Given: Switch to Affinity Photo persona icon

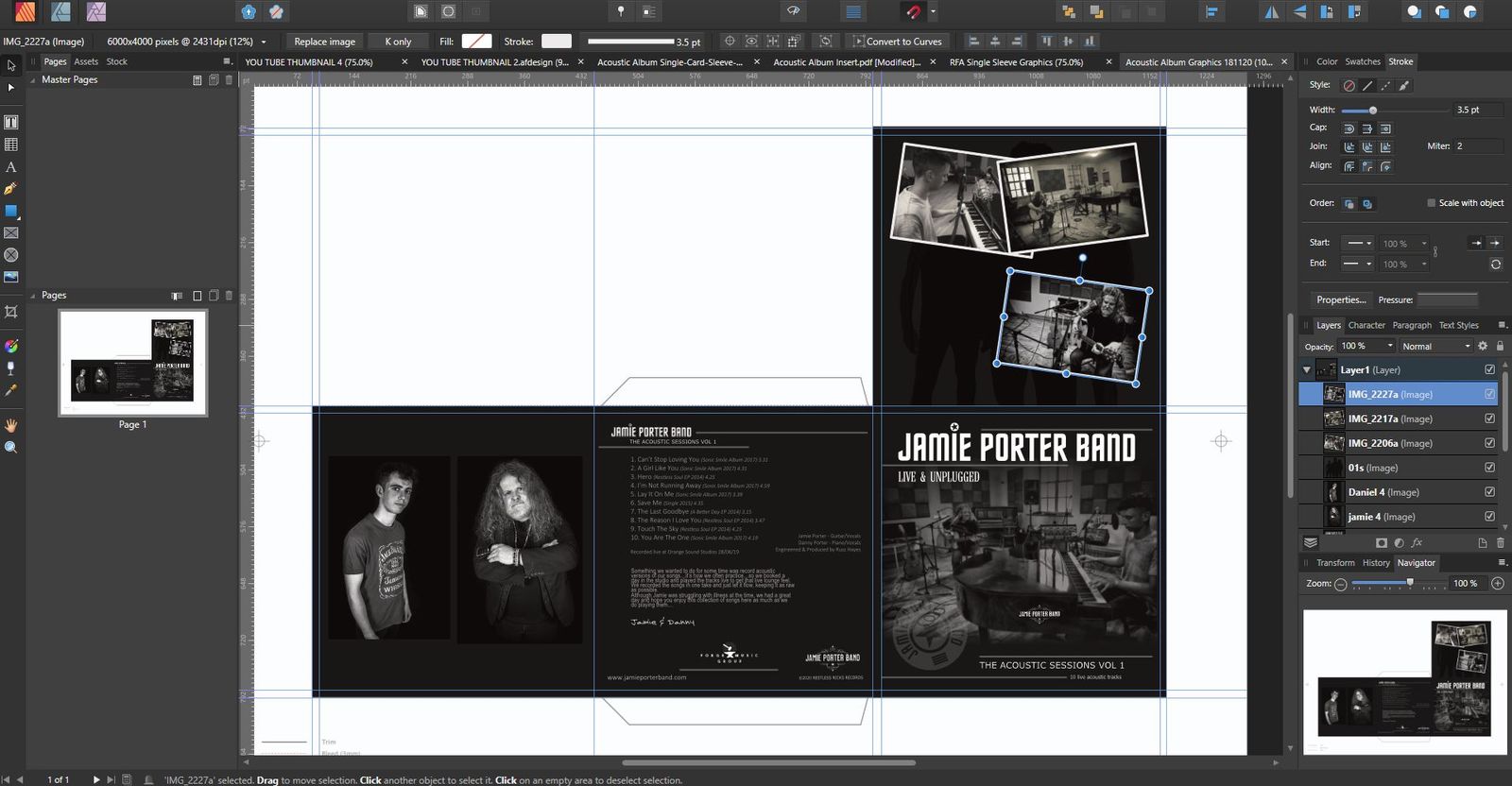Looking at the screenshot, I should [x=95, y=12].
